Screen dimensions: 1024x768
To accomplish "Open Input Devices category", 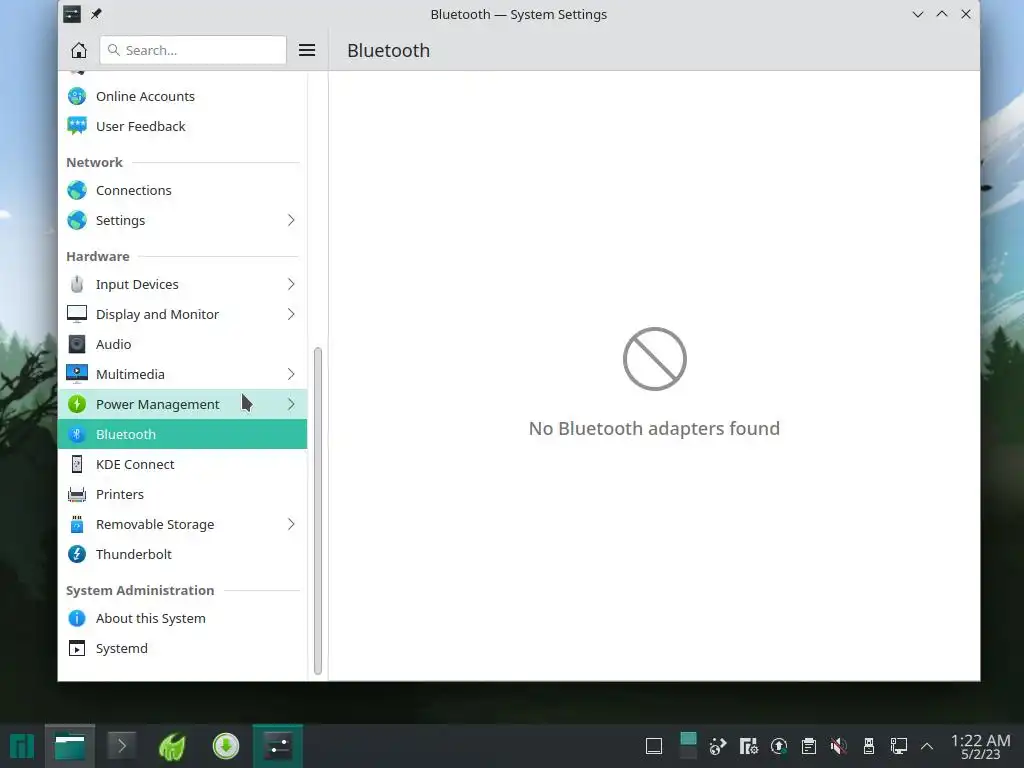I will (182, 284).
